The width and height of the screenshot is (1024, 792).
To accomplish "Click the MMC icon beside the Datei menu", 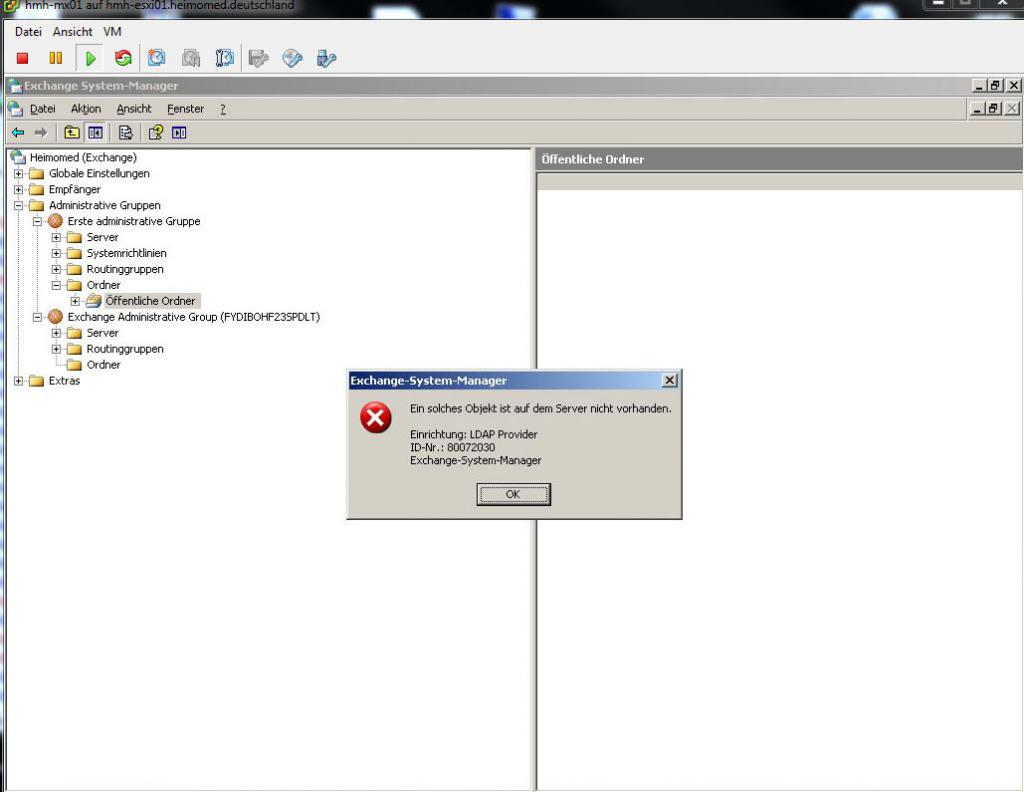I will [16, 108].
